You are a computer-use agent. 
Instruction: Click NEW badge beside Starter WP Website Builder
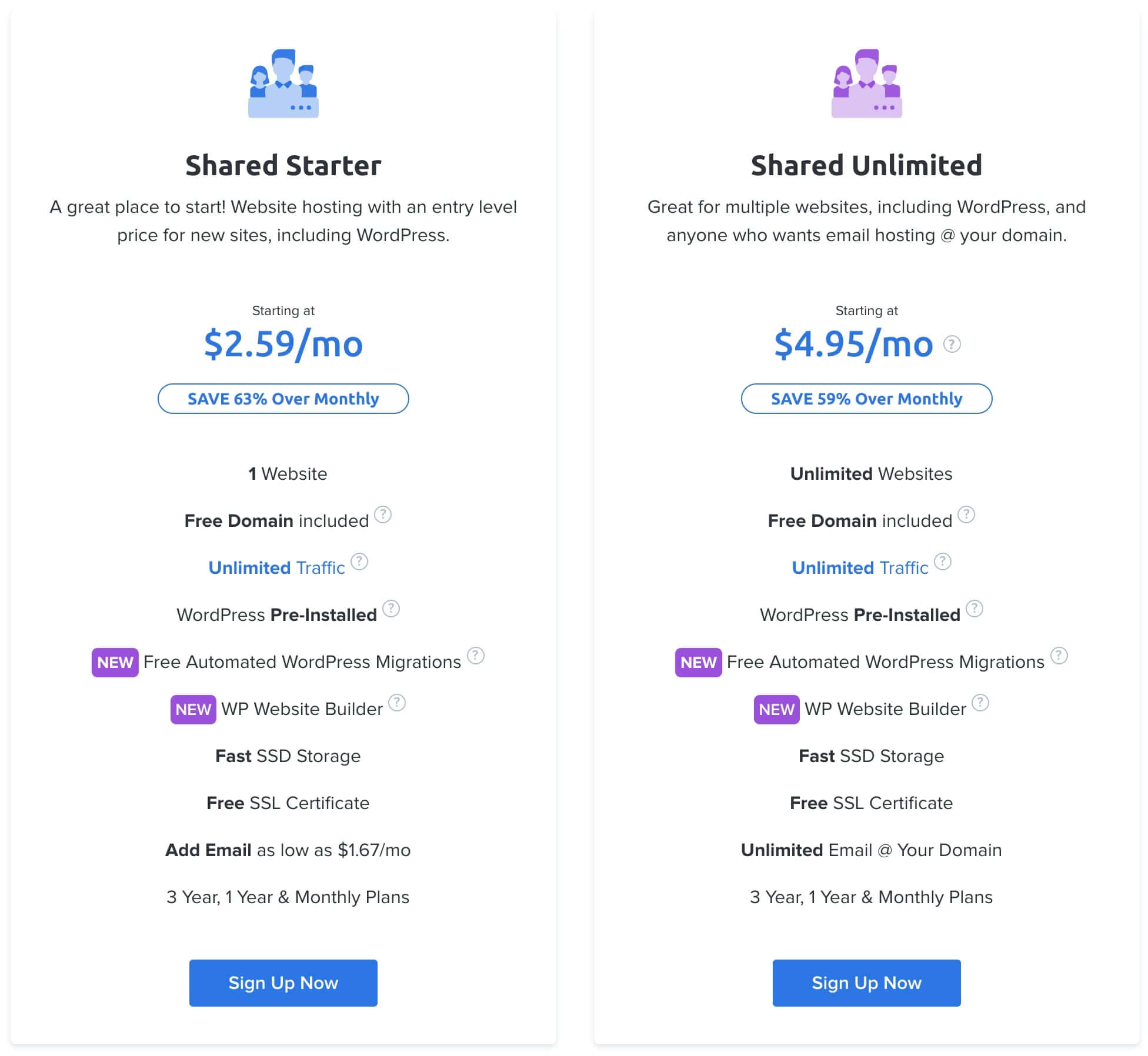pyautogui.click(x=193, y=709)
